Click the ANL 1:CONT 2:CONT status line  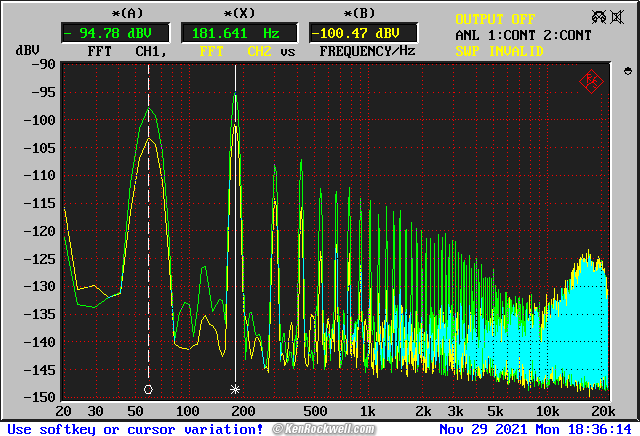click(x=523, y=35)
